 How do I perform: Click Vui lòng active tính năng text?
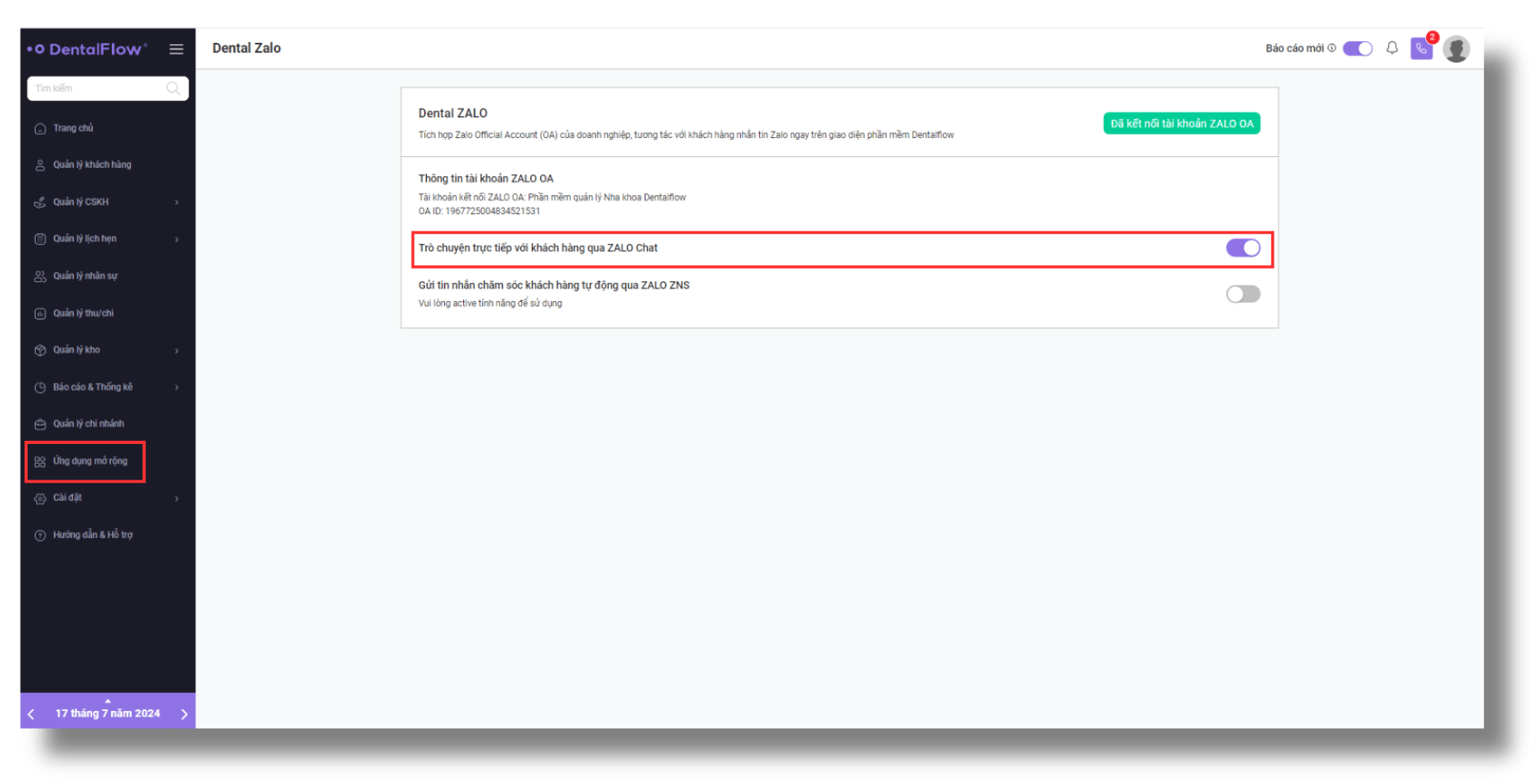(x=490, y=304)
